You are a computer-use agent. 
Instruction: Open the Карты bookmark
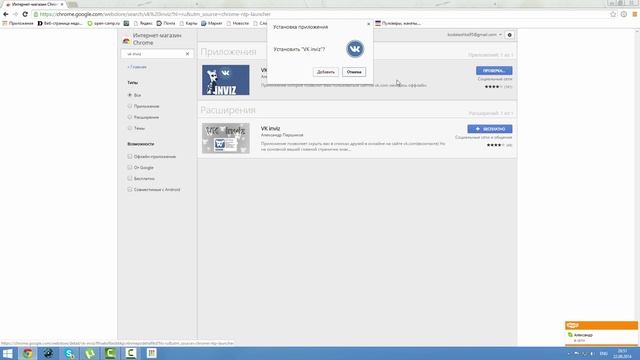[x=188, y=23]
